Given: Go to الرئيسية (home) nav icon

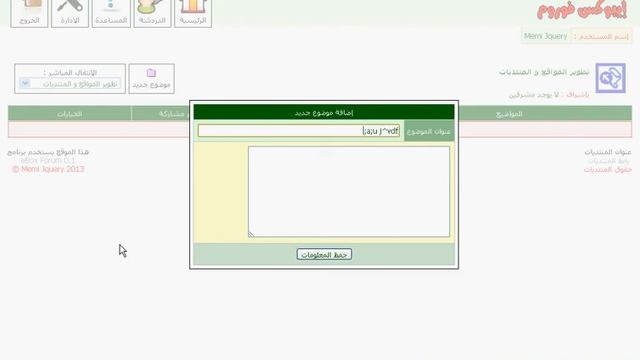Looking at the screenshot, I should pos(193,13).
